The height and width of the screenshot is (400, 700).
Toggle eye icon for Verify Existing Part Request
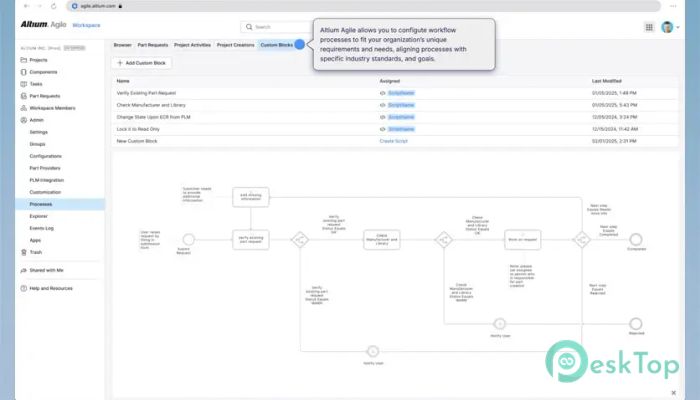(383, 93)
